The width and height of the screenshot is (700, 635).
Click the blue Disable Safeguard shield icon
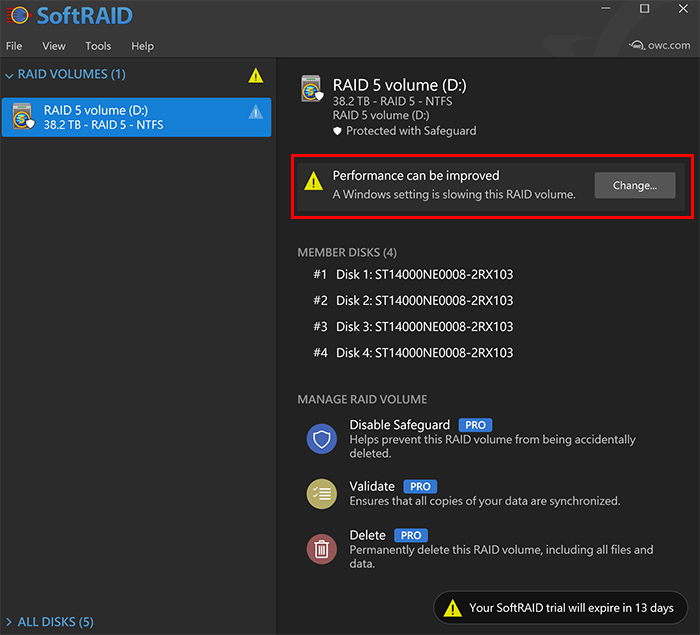(321, 439)
